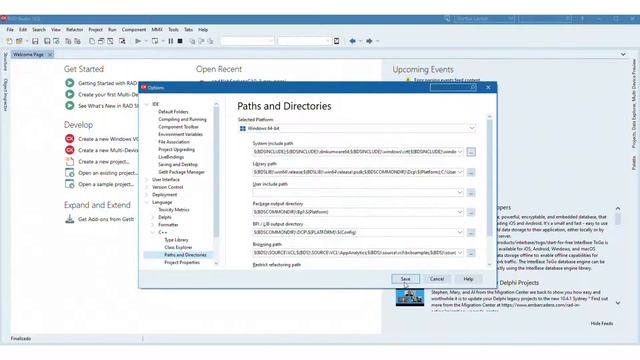The width and height of the screenshot is (640, 360).
Task: Select Environment Variables in options tree
Action: 180,134
